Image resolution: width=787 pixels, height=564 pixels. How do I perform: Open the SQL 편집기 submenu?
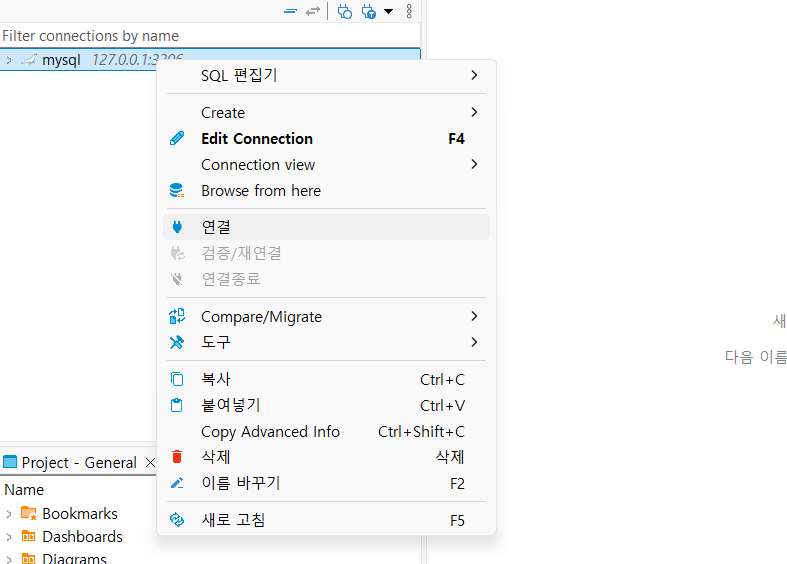tap(326, 75)
